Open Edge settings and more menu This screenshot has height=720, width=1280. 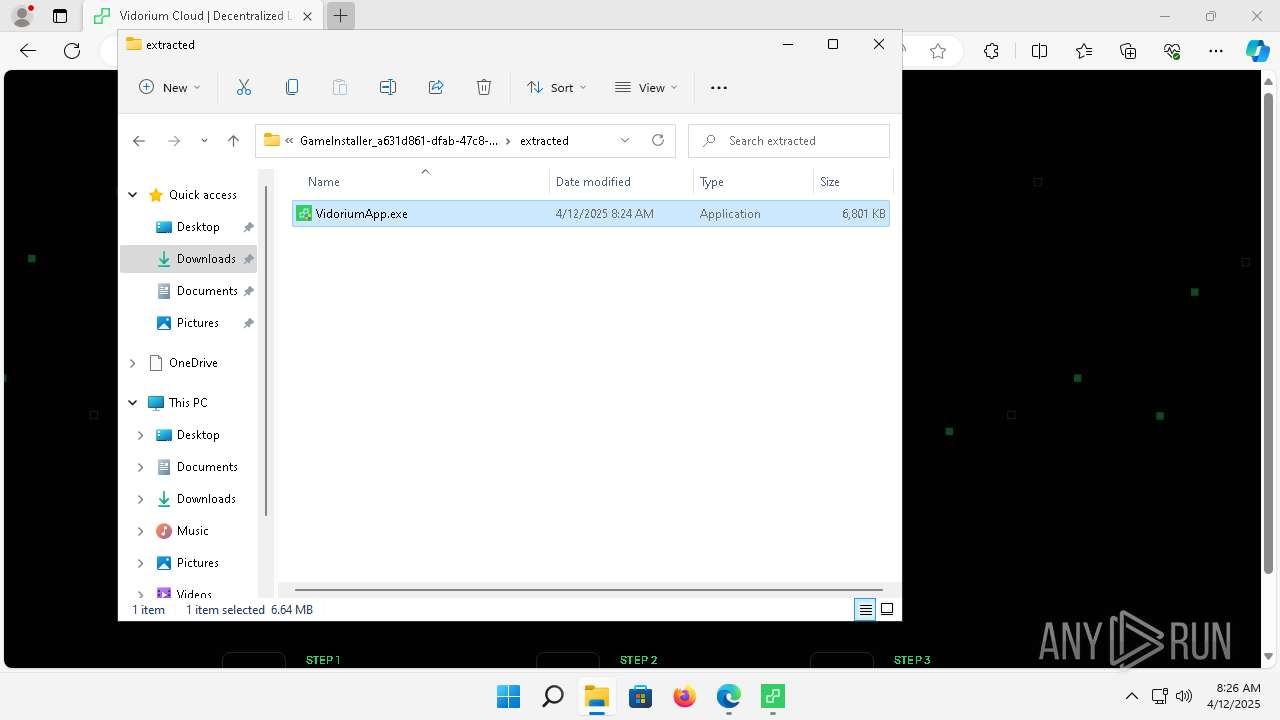pyautogui.click(x=1216, y=51)
